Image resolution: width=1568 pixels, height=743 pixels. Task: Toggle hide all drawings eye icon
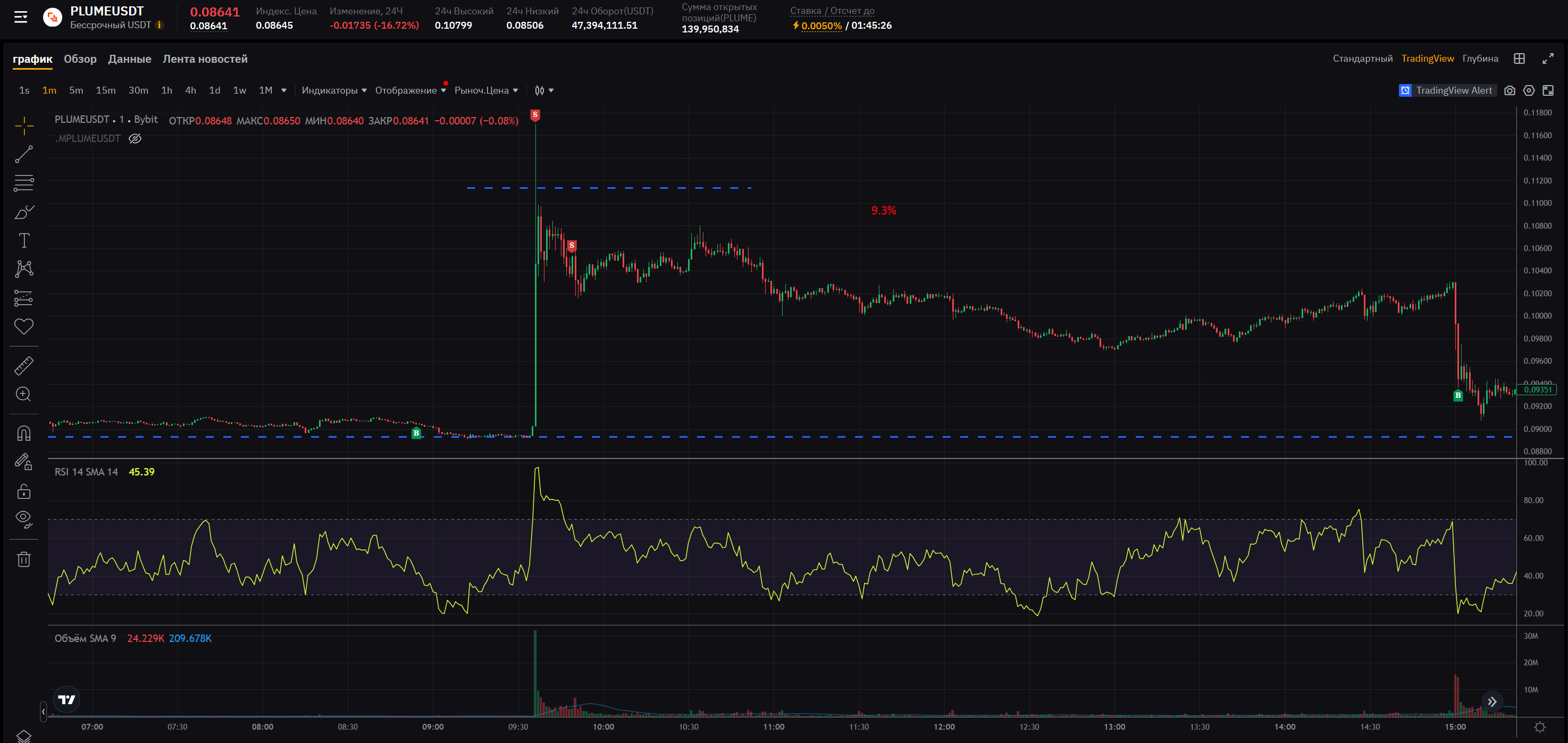click(24, 519)
